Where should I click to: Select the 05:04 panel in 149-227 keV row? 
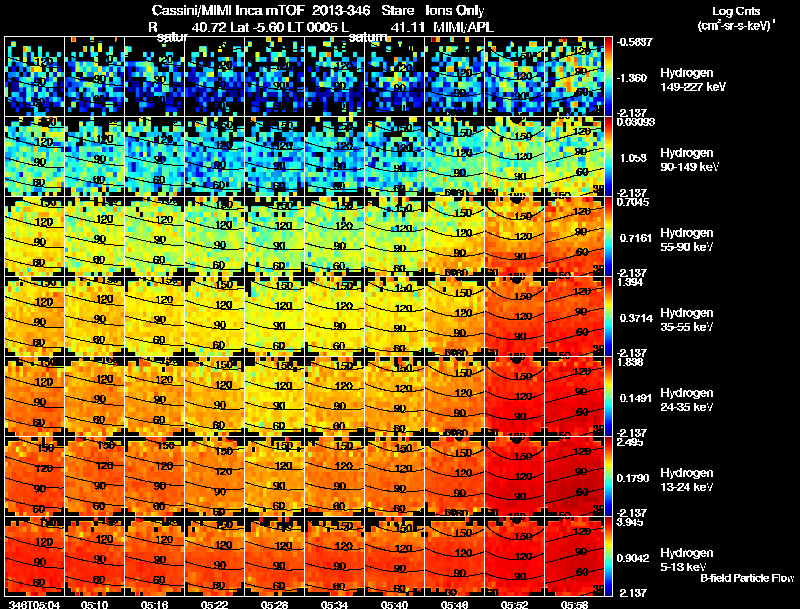[34, 77]
